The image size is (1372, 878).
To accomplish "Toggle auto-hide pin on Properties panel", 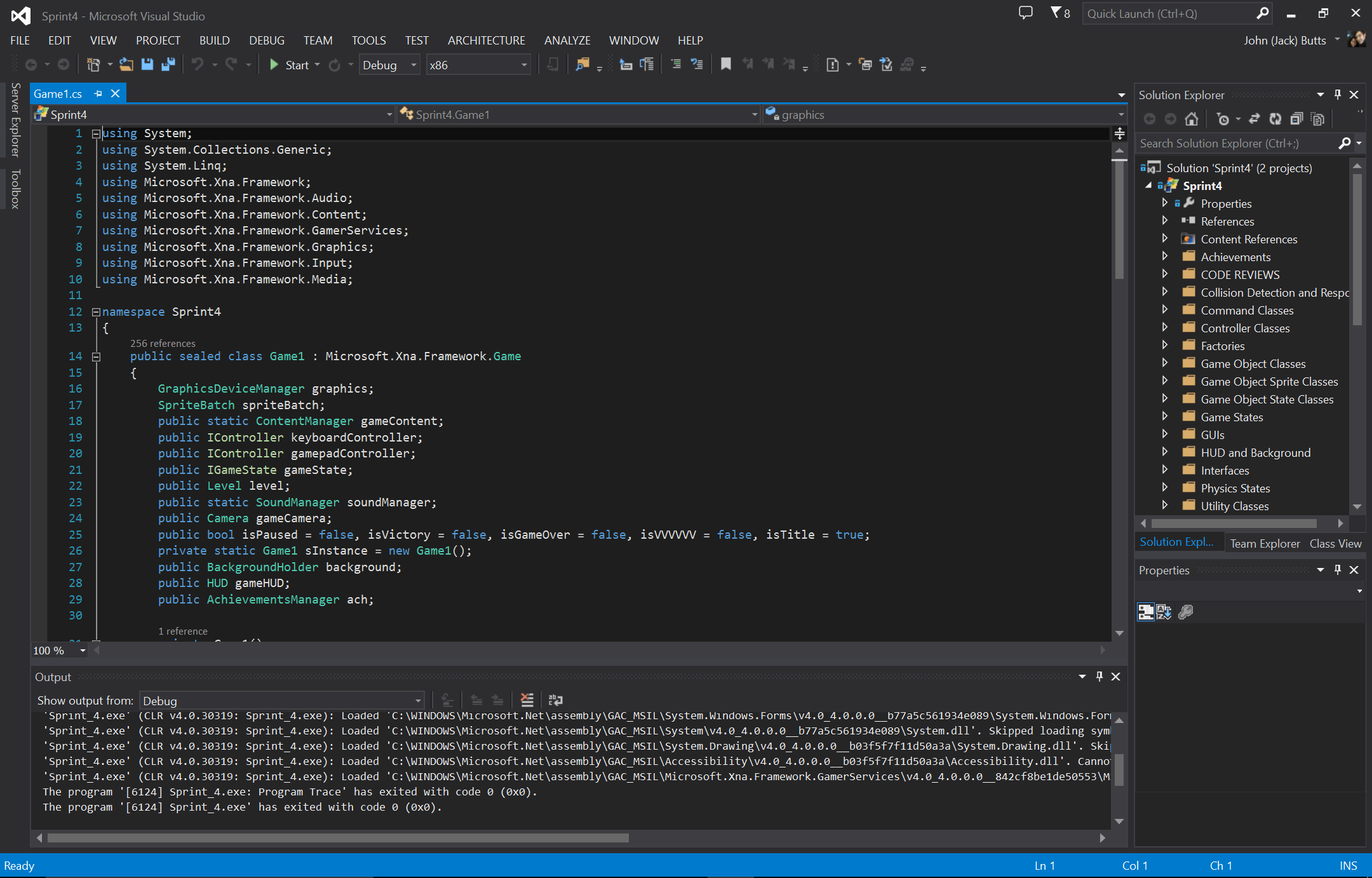I will coord(1338,570).
